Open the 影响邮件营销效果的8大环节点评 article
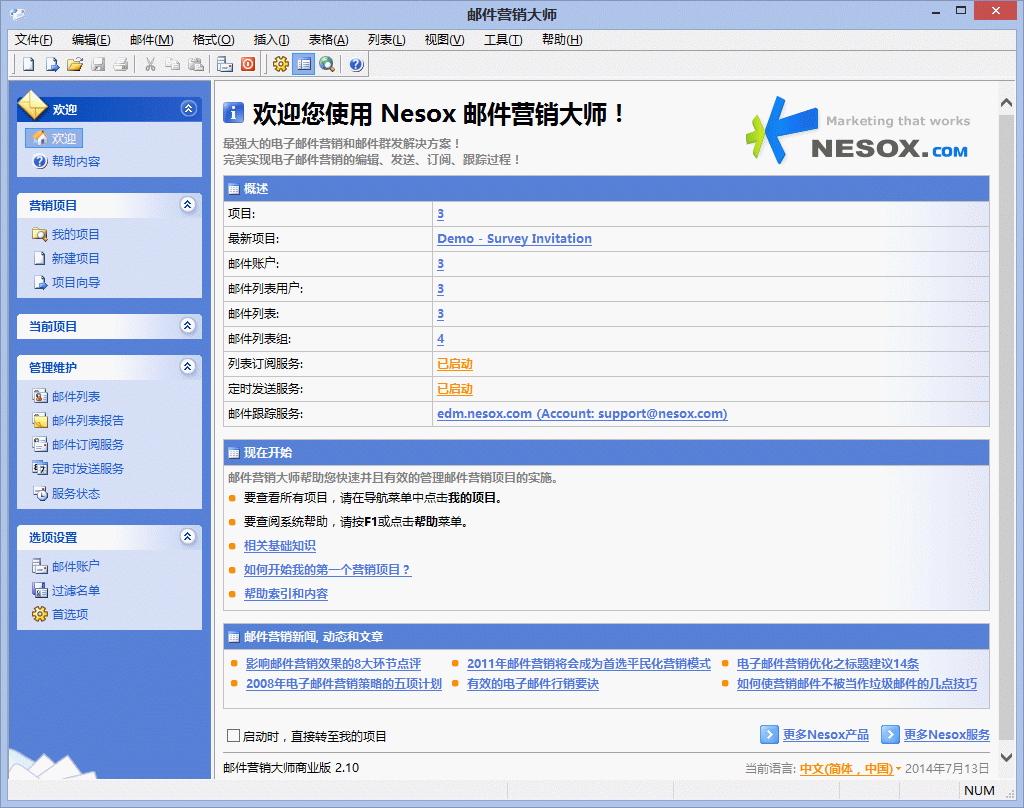The height and width of the screenshot is (808, 1024). click(x=333, y=664)
